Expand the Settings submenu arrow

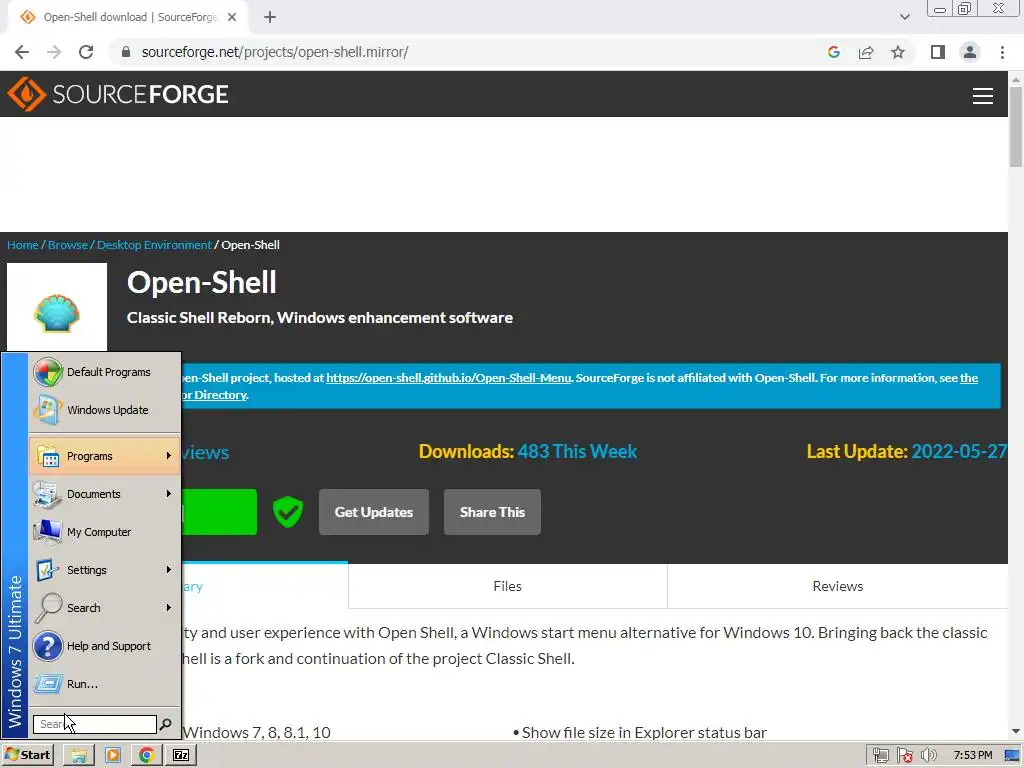168,569
